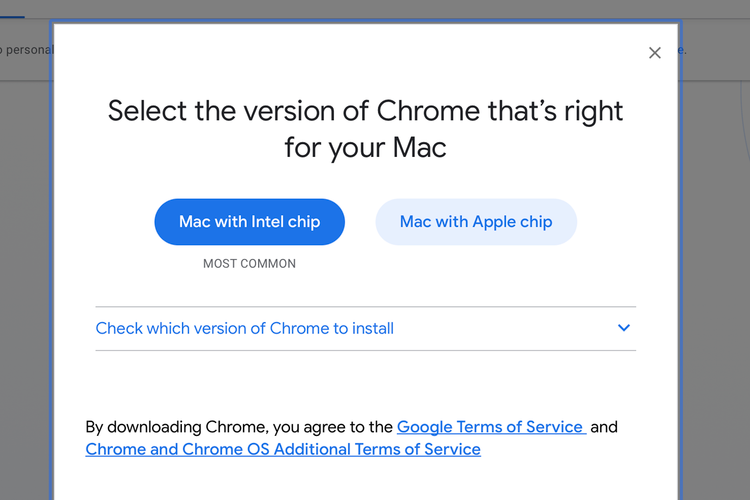Image resolution: width=750 pixels, height=500 pixels.
Task: Click the chevron arrow on the version check row
Action: [624, 328]
